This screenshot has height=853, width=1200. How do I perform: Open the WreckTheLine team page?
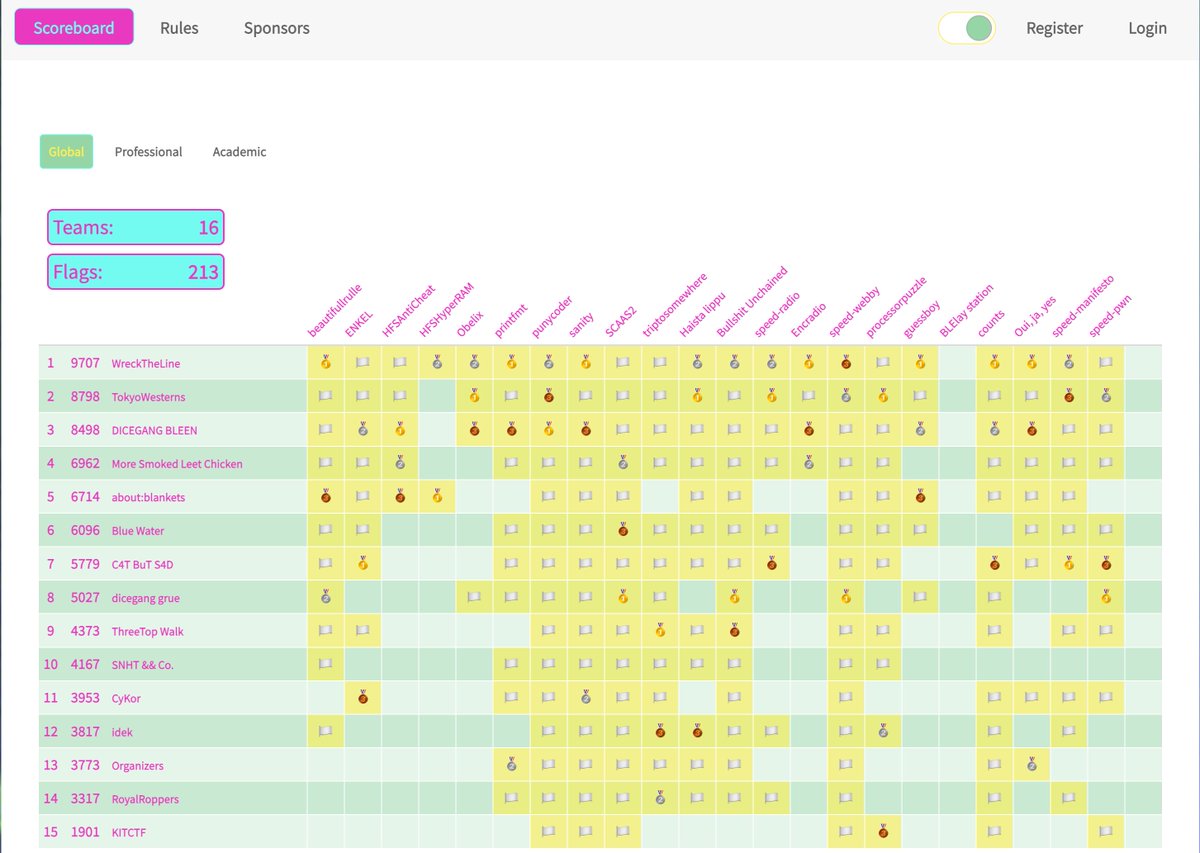point(146,364)
